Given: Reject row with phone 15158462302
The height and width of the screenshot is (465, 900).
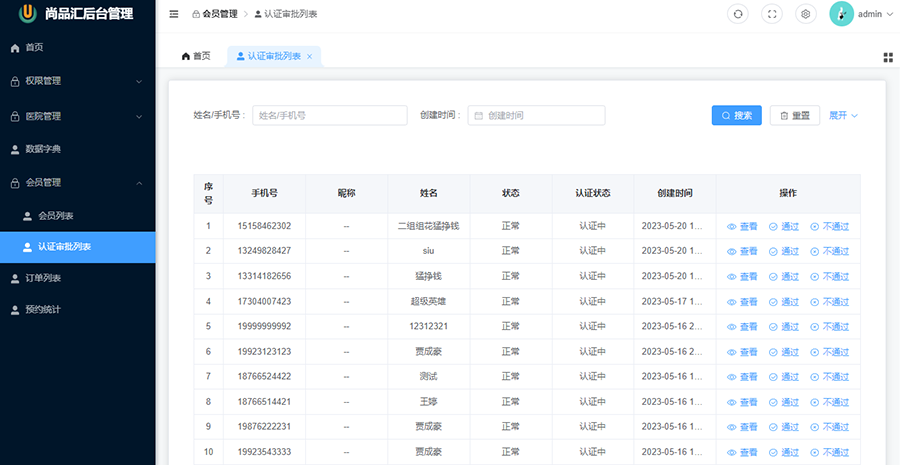Looking at the screenshot, I should pyautogui.click(x=829, y=226).
